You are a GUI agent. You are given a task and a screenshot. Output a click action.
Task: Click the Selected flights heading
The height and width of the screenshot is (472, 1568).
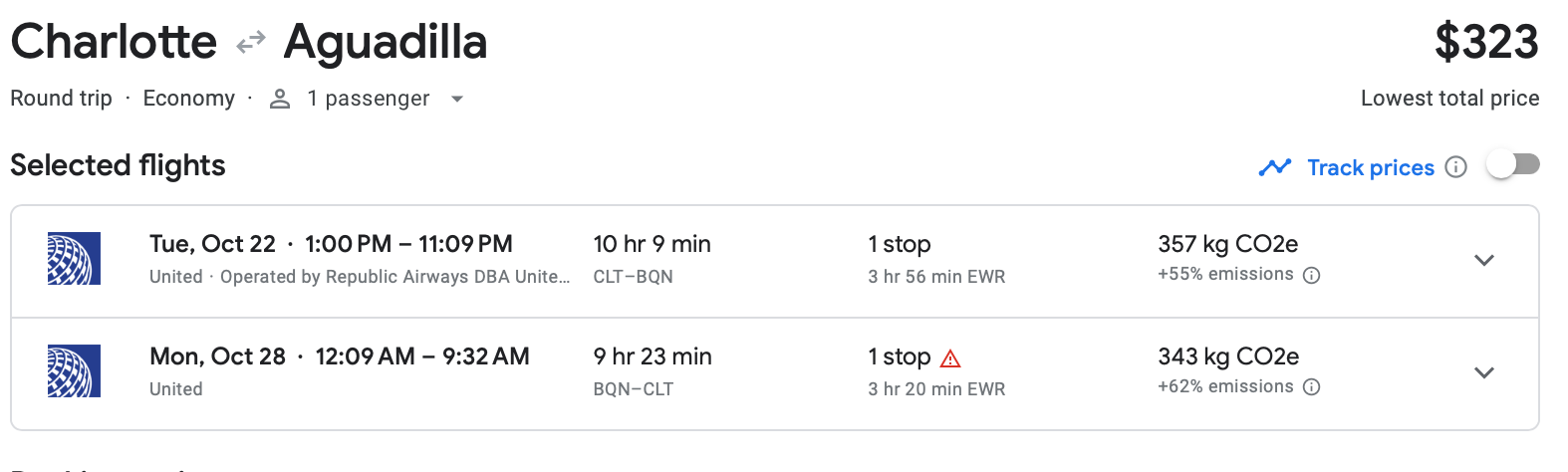point(118,165)
